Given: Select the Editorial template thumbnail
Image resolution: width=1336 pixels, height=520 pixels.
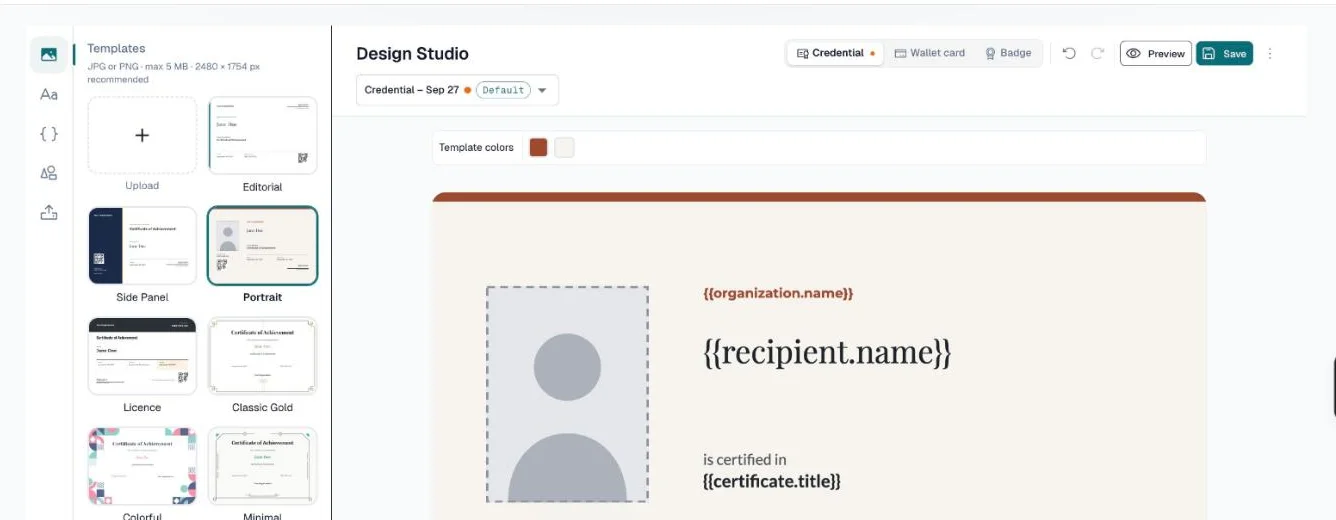Looking at the screenshot, I should (x=262, y=136).
